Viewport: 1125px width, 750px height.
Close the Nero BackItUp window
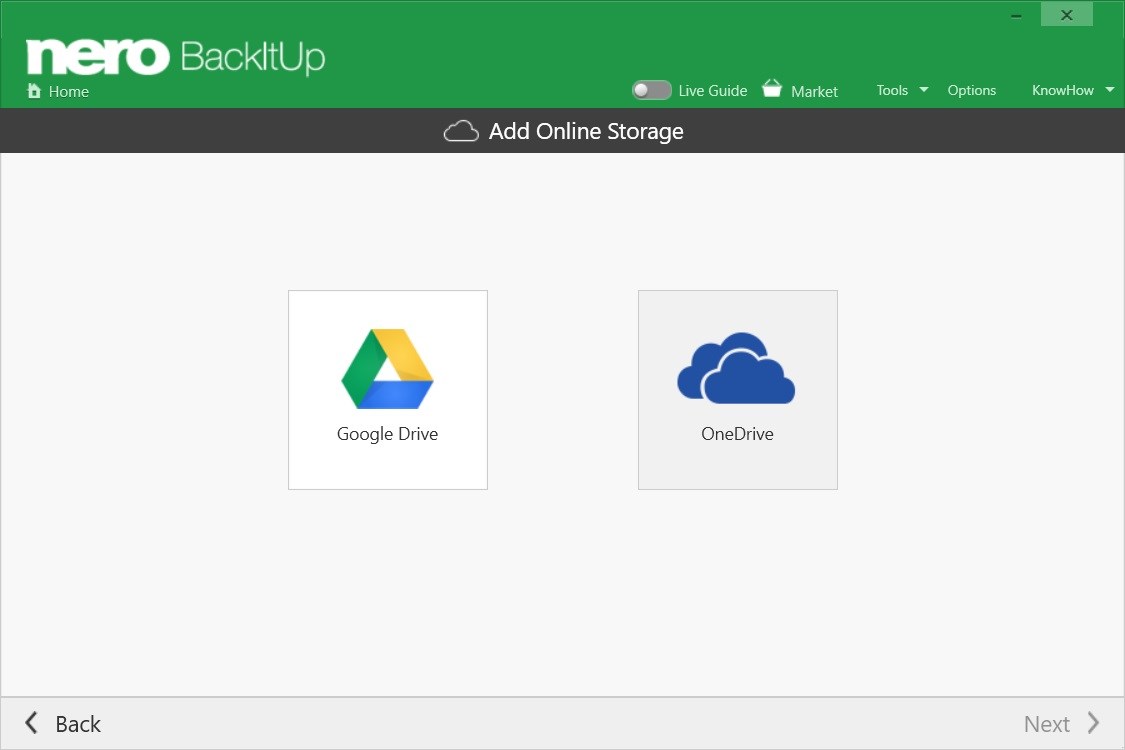click(1067, 15)
